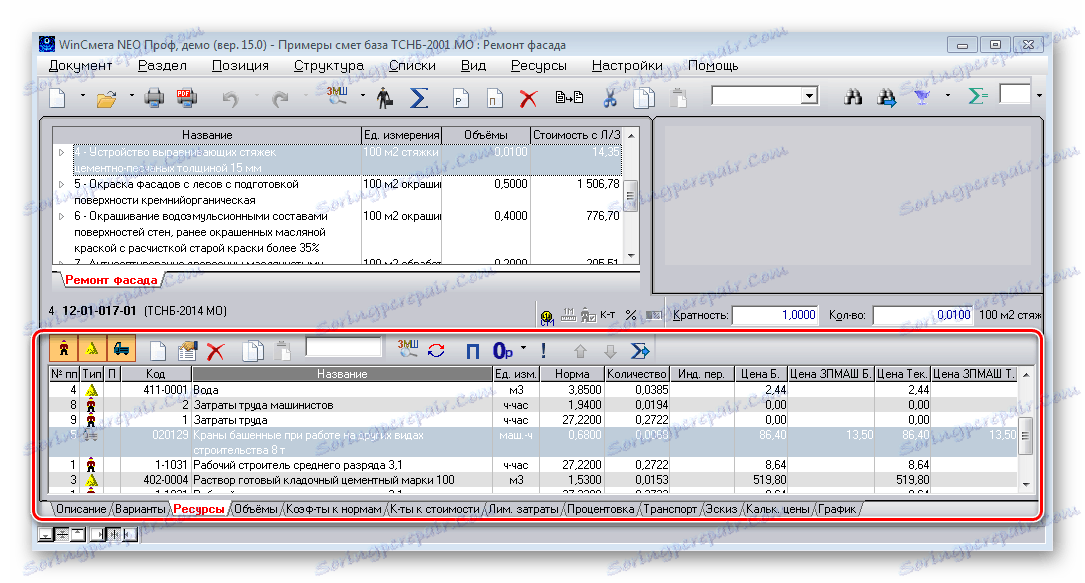The height and width of the screenshot is (583, 1085).
Task: Click the printer icon in main toolbar
Action: click(x=154, y=98)
